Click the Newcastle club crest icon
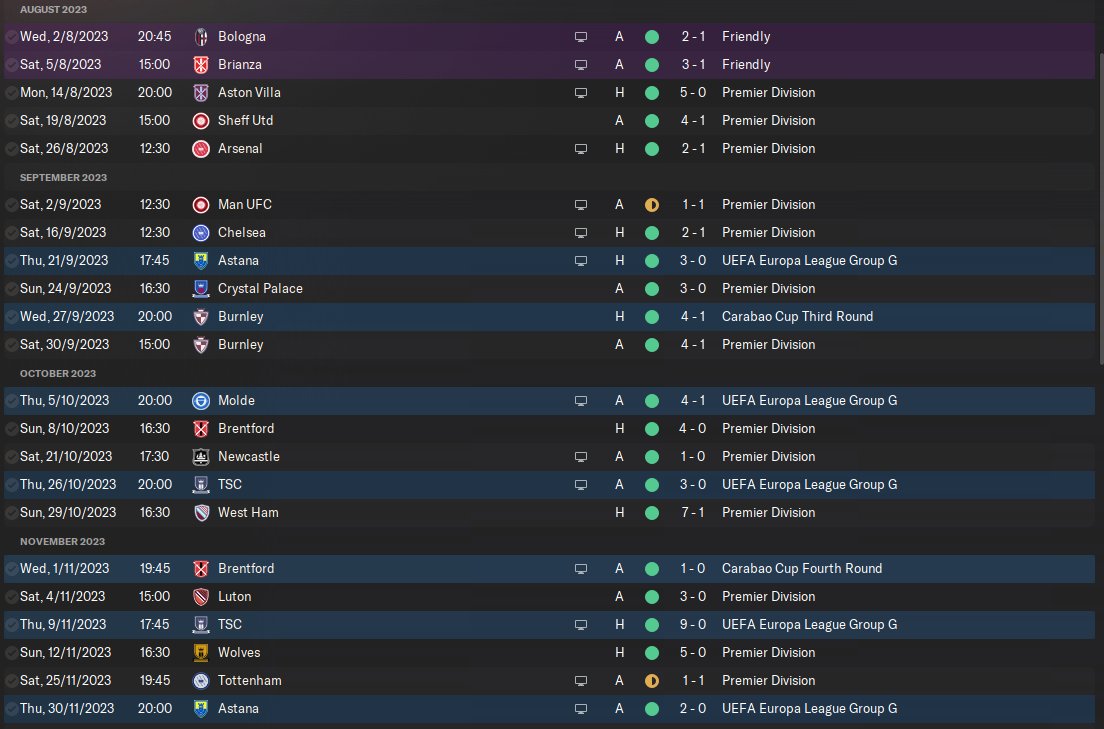The width and height of the screenshot is (1104, 729). [x=200, y=456]
